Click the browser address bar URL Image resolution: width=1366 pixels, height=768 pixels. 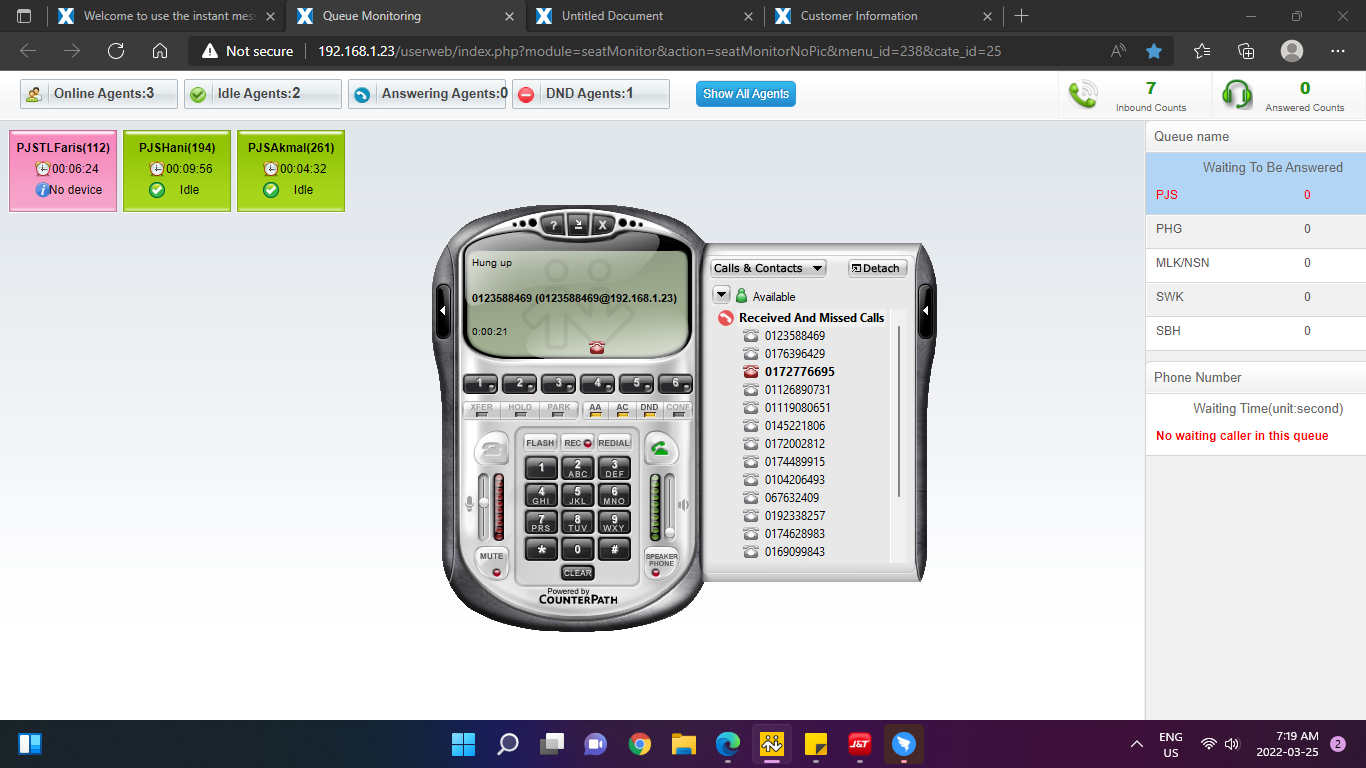pos(660,51)
